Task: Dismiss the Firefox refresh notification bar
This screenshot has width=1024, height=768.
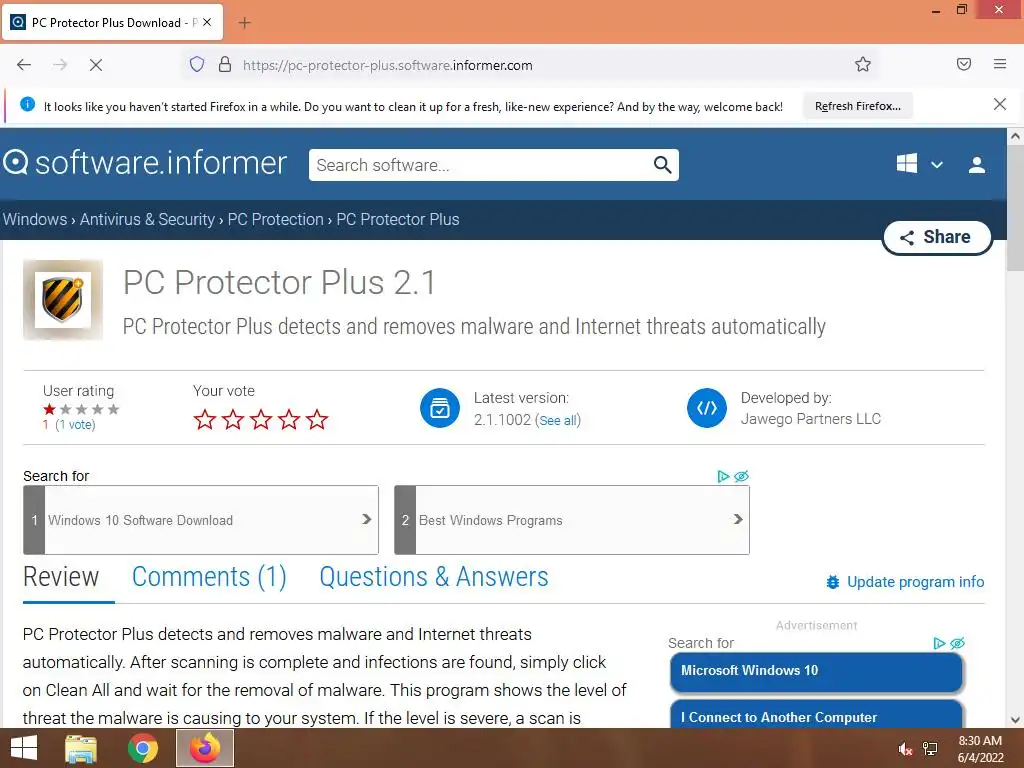Action: (999, 104)
